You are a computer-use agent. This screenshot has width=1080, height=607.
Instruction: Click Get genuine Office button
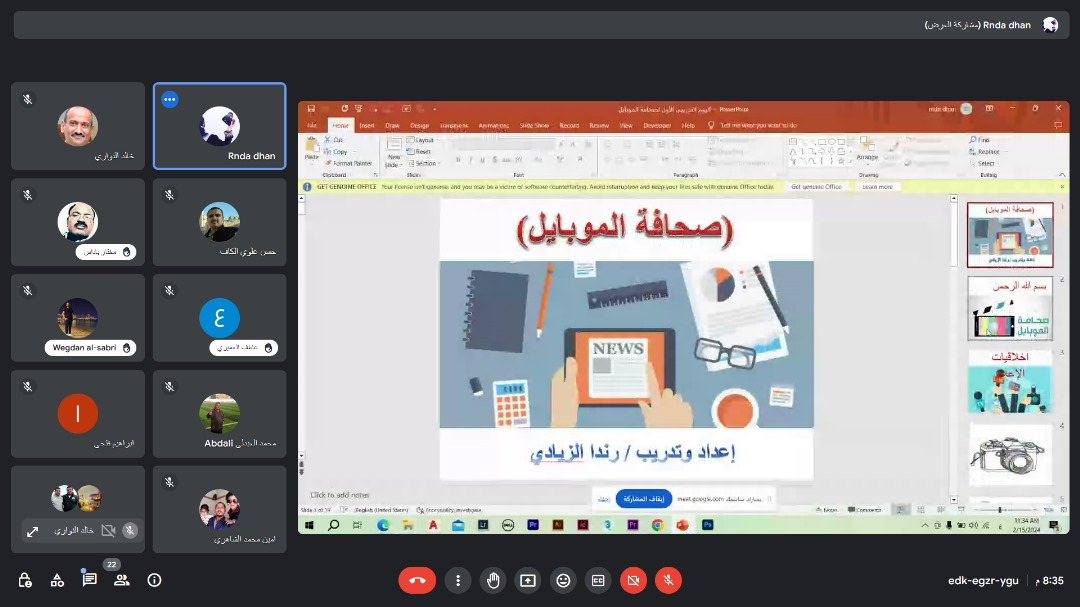816,187
